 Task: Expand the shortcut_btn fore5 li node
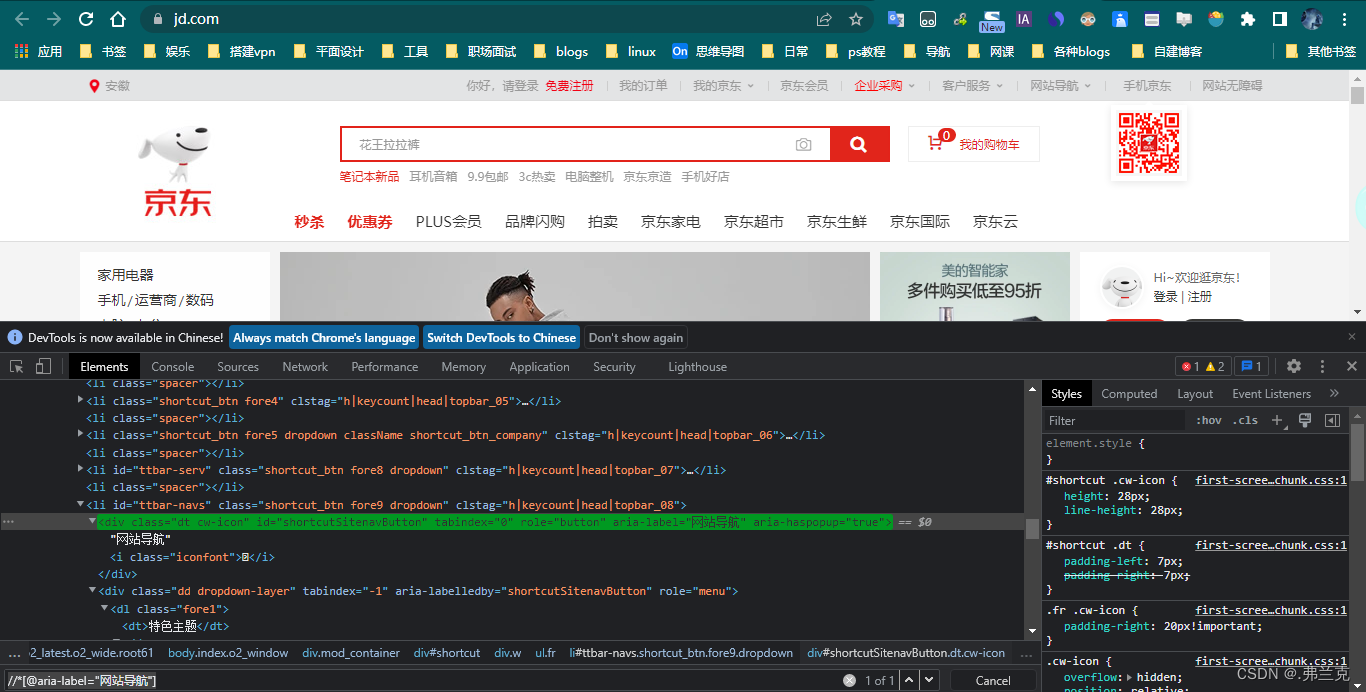[81, 435]
